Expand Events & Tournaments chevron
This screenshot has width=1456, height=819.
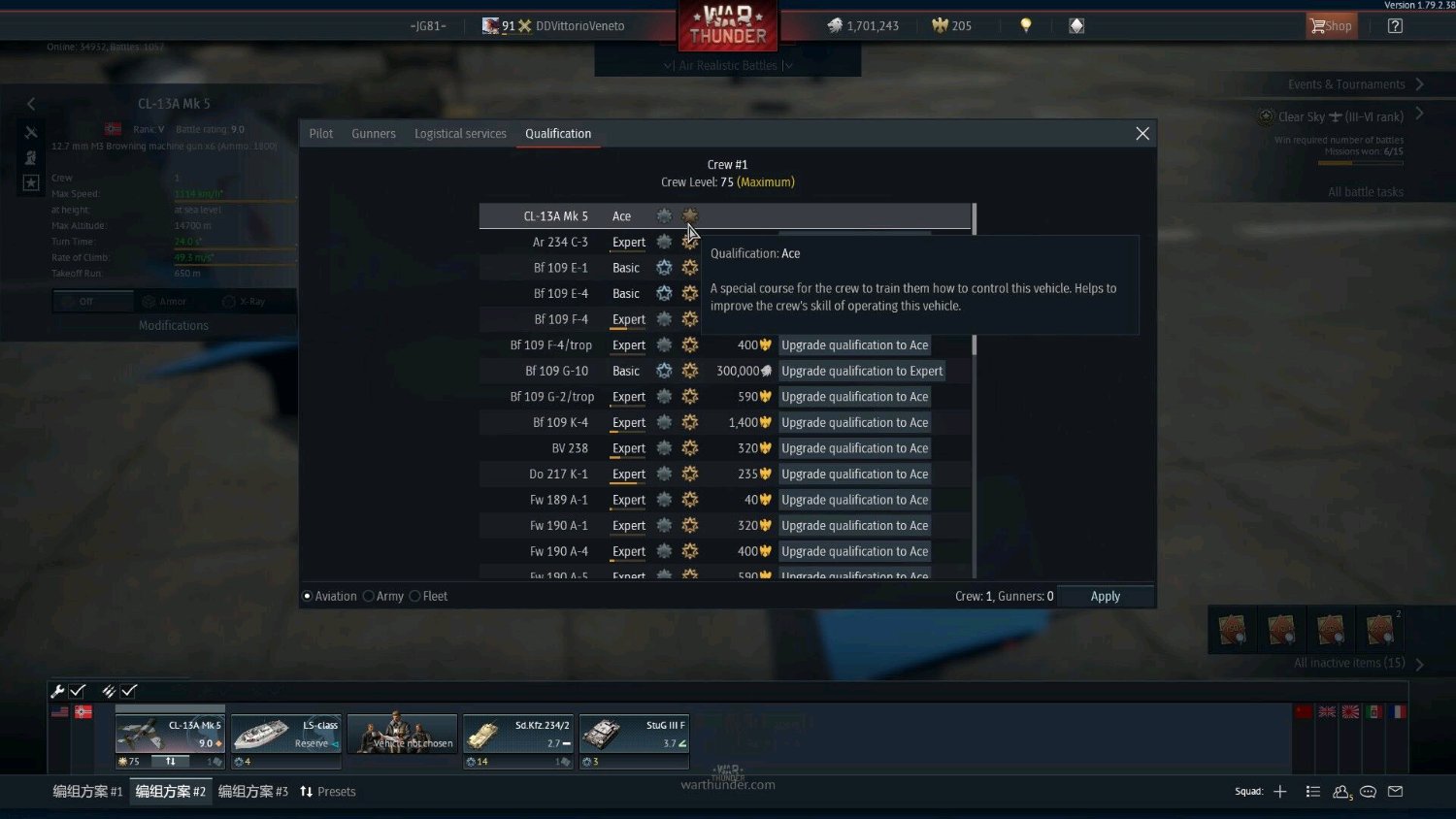pos(1419,84)
